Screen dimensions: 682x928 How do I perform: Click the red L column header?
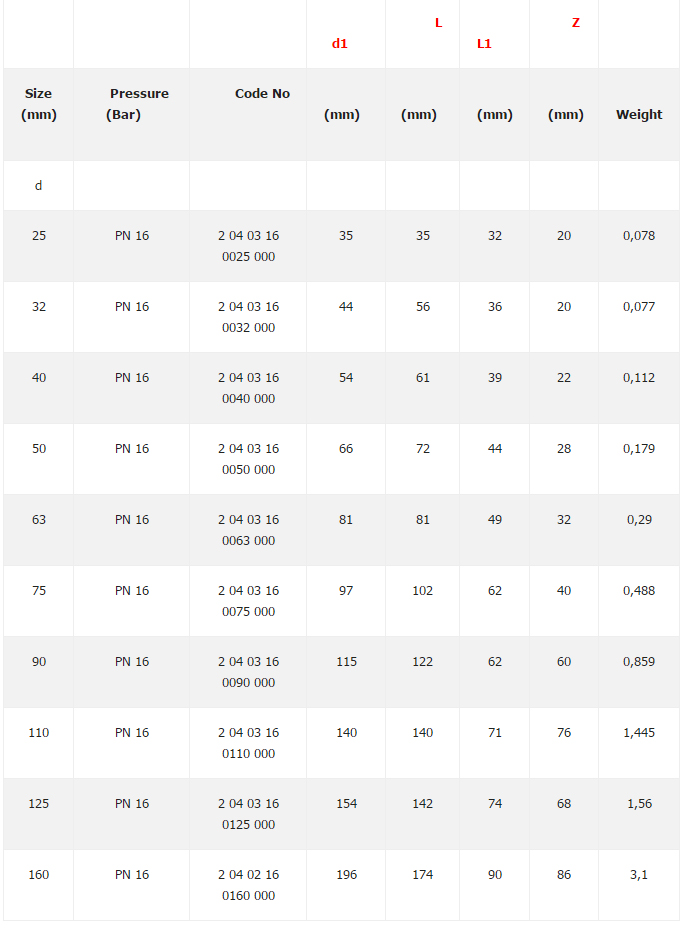coord(438,23)
